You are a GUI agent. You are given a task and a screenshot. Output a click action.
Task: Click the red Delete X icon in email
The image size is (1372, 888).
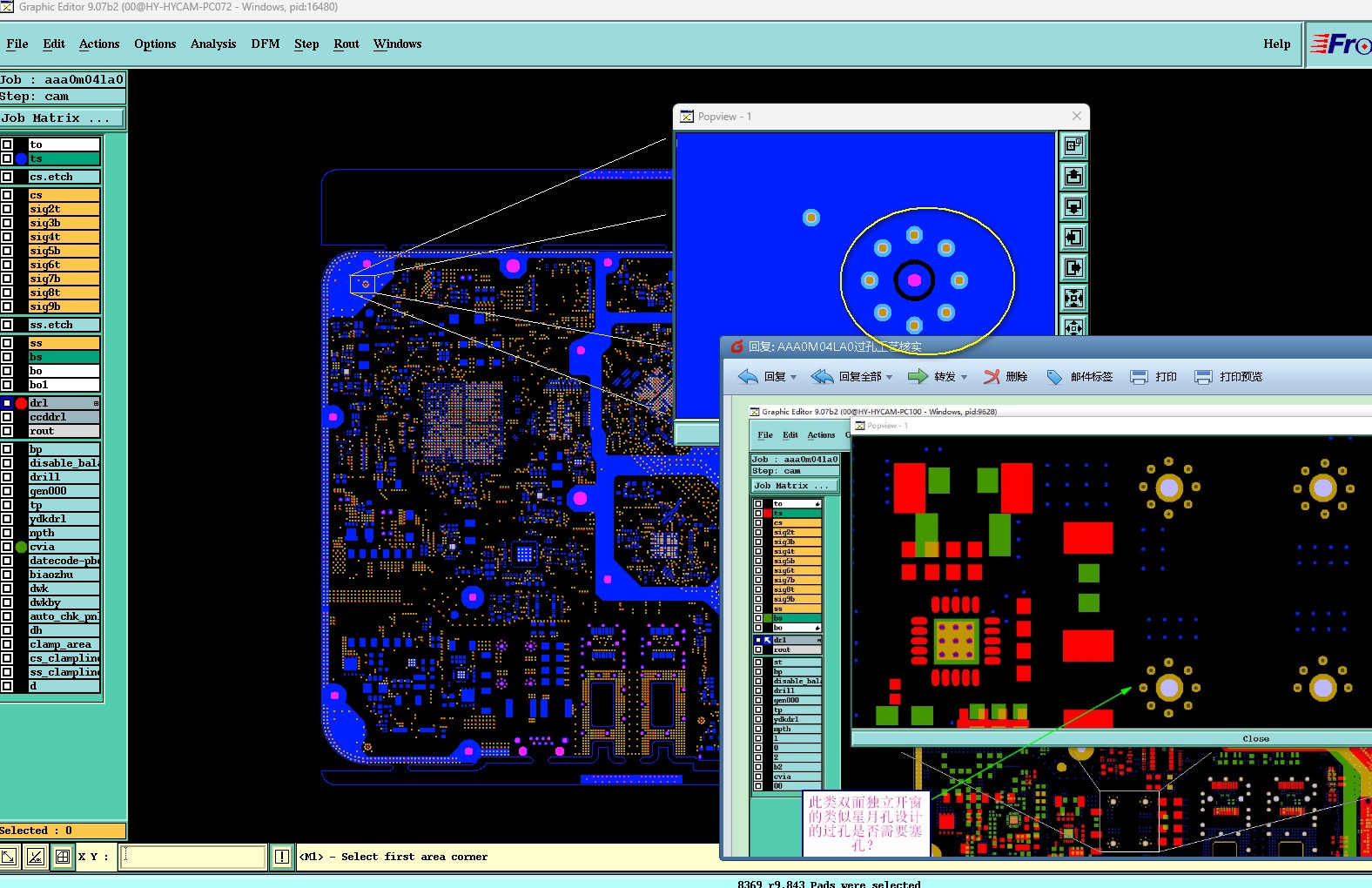click(x=992, y=377)
